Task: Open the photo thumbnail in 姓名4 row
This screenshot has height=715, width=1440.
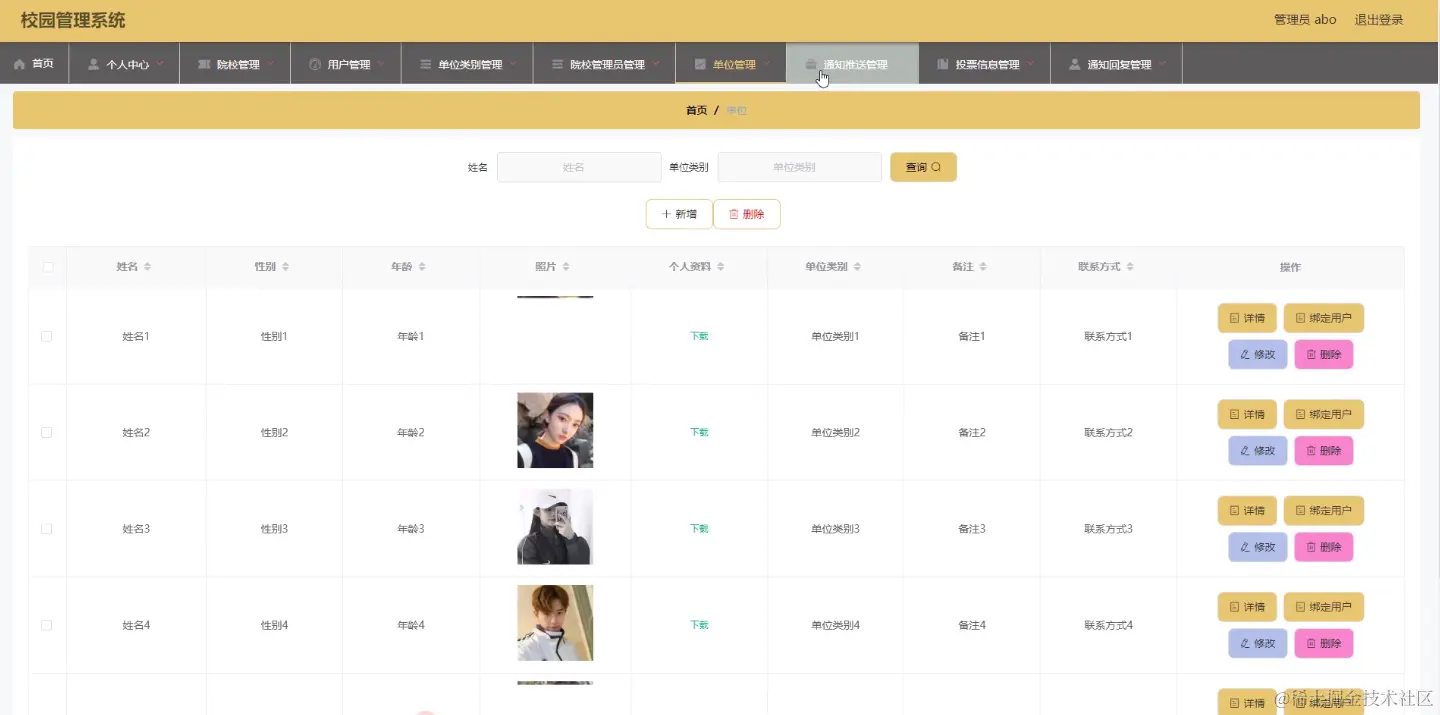Action: (x=555, y=623)
